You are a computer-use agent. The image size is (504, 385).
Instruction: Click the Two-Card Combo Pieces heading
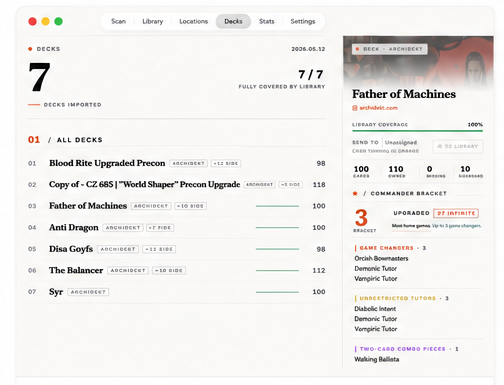click(x=406, y=349)
